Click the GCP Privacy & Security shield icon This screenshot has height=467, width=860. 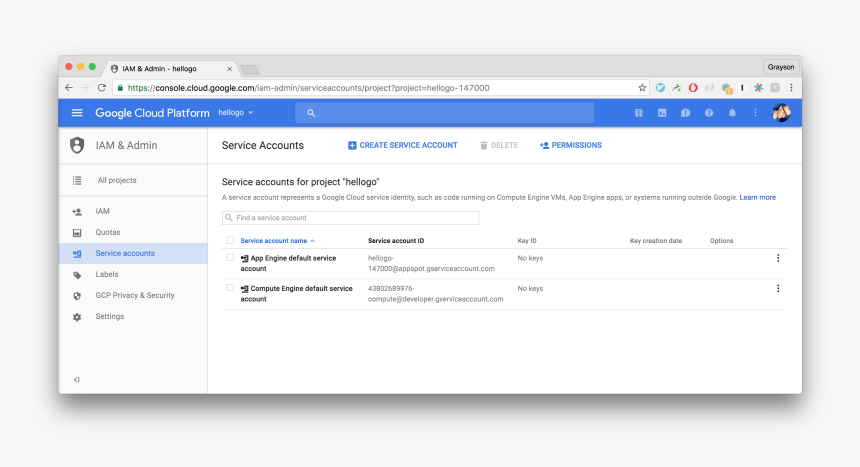click(77, 296)
